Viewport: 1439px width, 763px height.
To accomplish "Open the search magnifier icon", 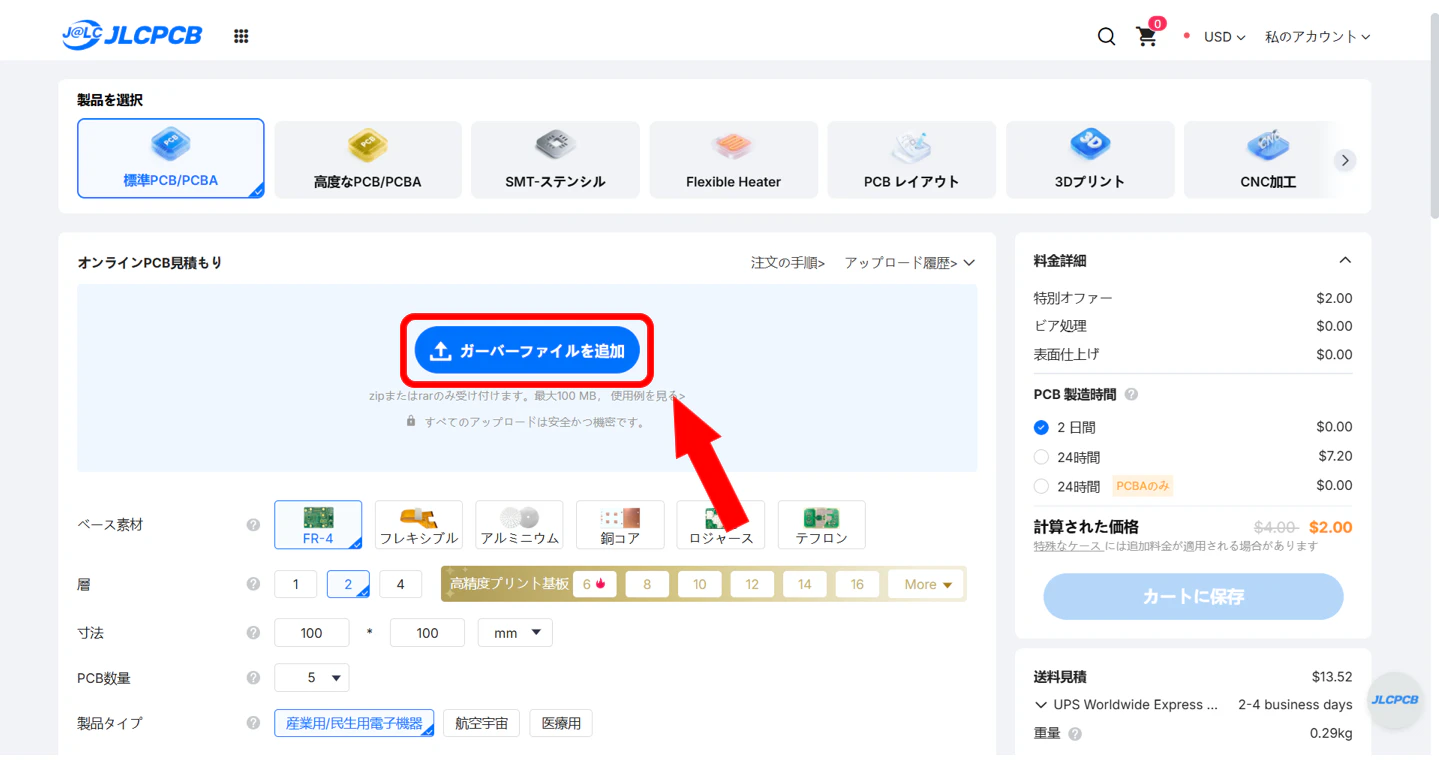I will tap(1106, 36).
